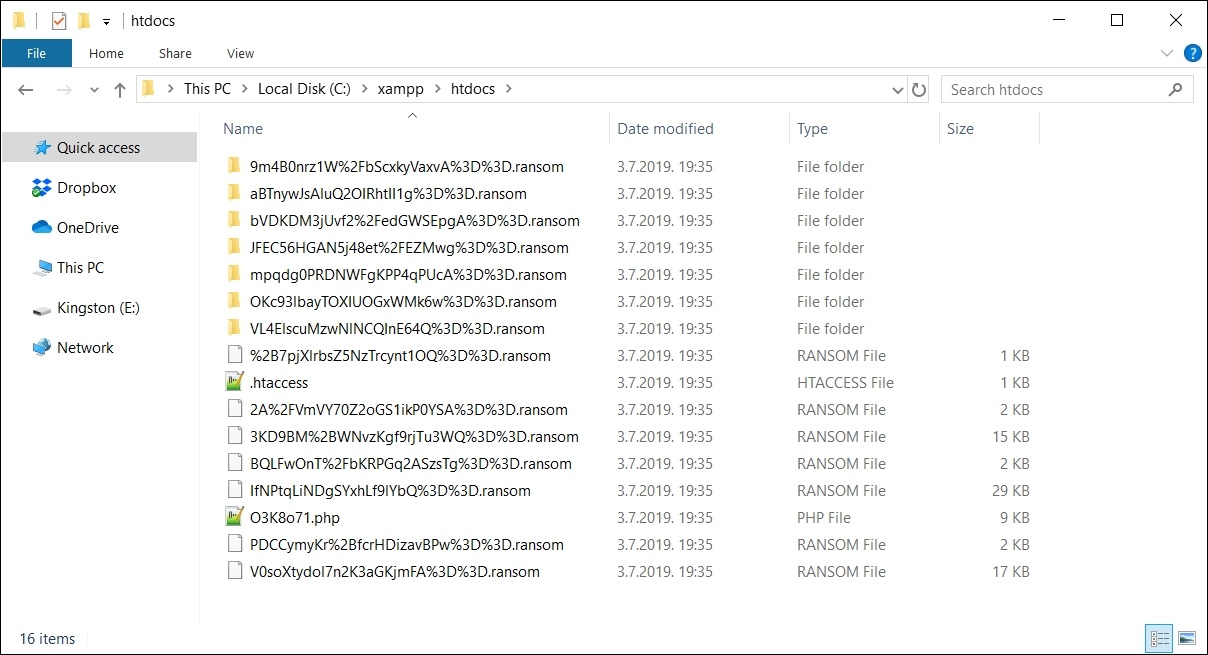Switch to the View ribbon tab

[240, 53]
